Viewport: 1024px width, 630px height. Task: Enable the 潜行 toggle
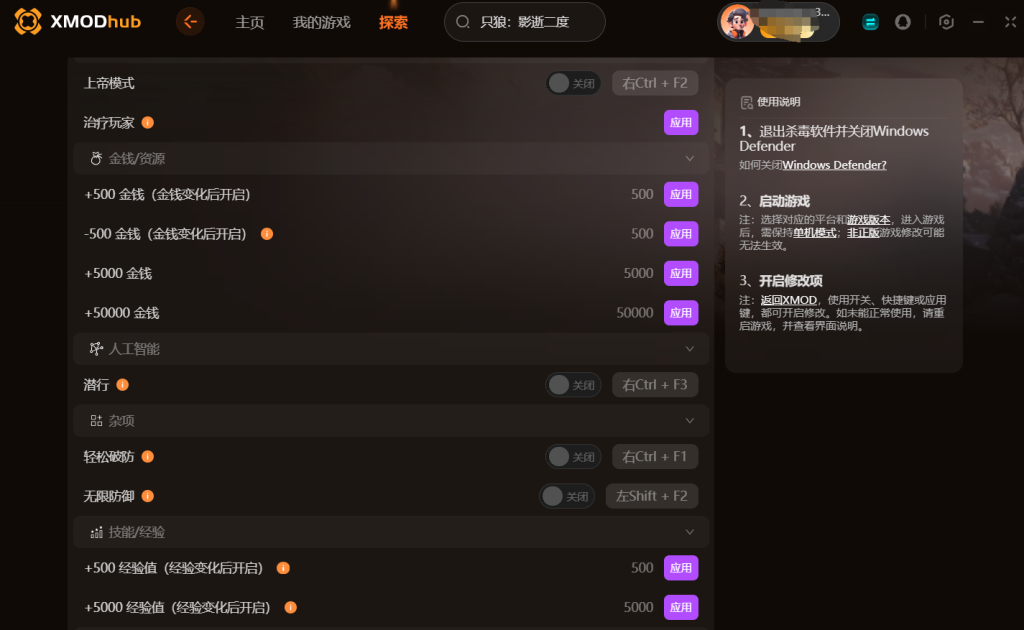pos(573,385)
